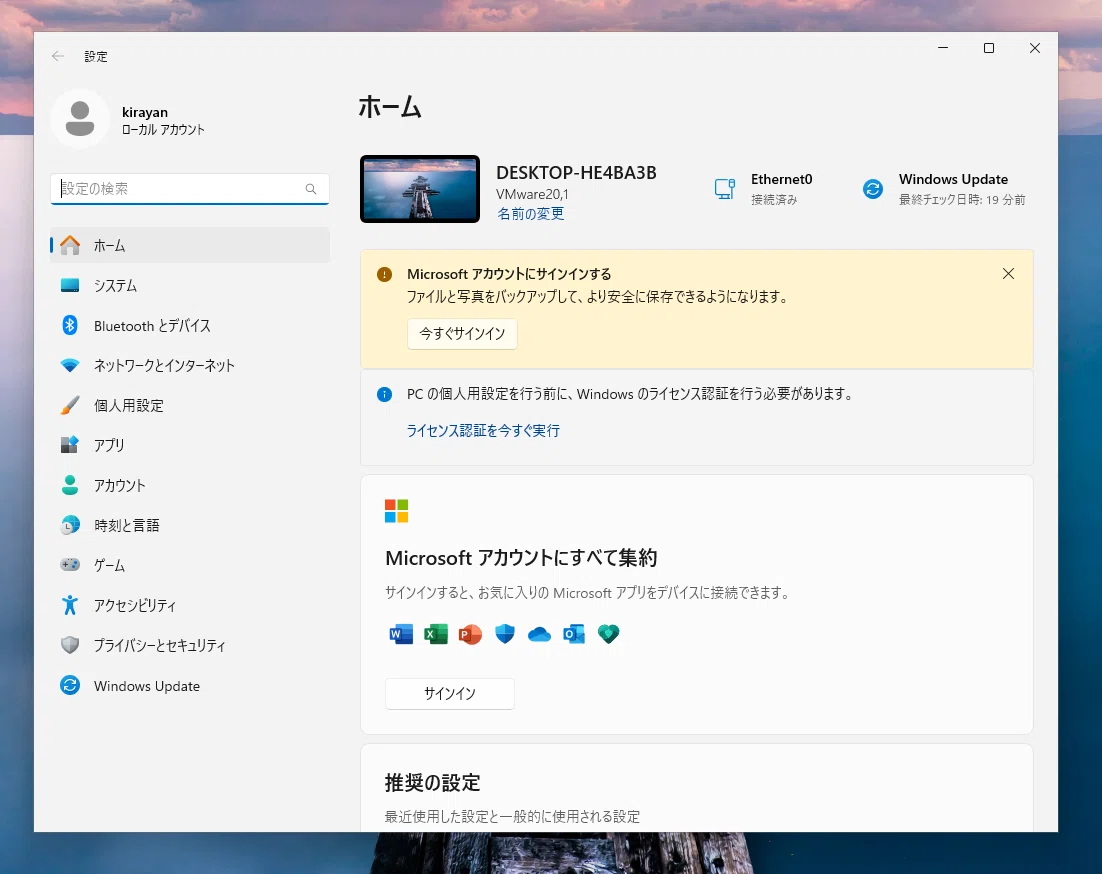Image resolution: width=1102 pixels, height=874 pixels.
Task: Click the Word app icon
Action: tap(401, 634)
